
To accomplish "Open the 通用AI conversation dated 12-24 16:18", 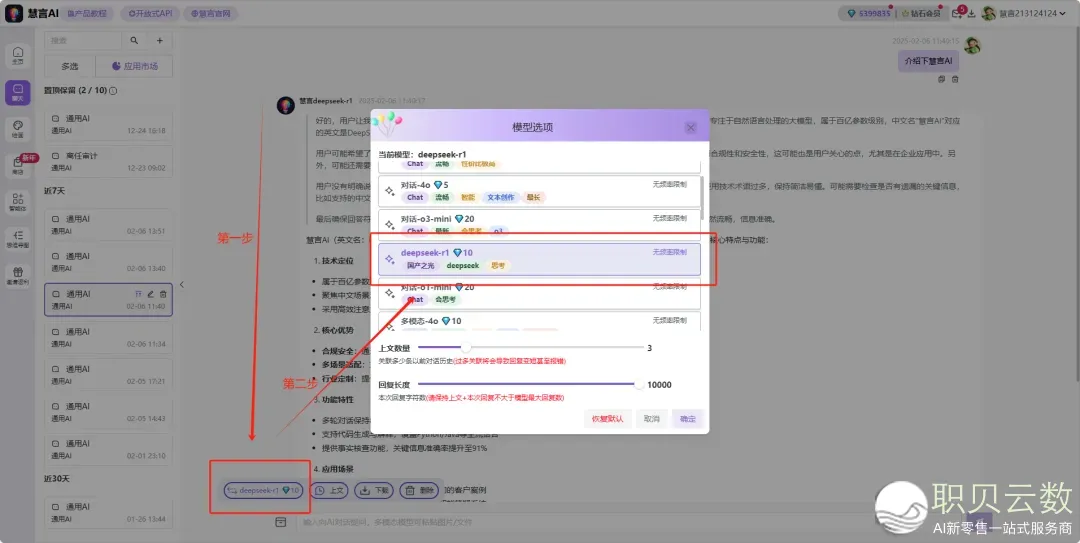I will pyautogui.click(x=108, y=124).
